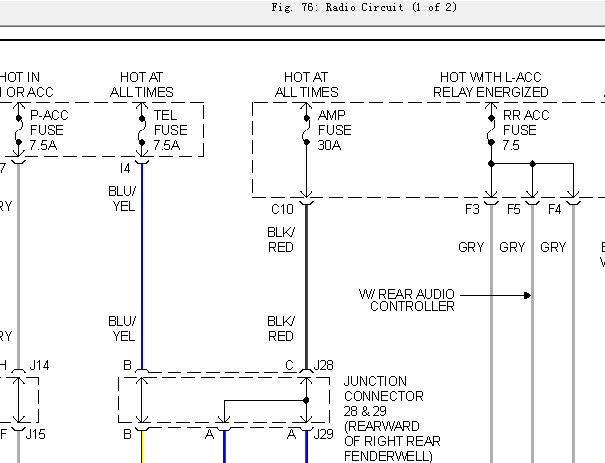Click upper 'BLU/ YEL' wire label
The height and width of the screenshot is (463, 605).
pos(122,199)
